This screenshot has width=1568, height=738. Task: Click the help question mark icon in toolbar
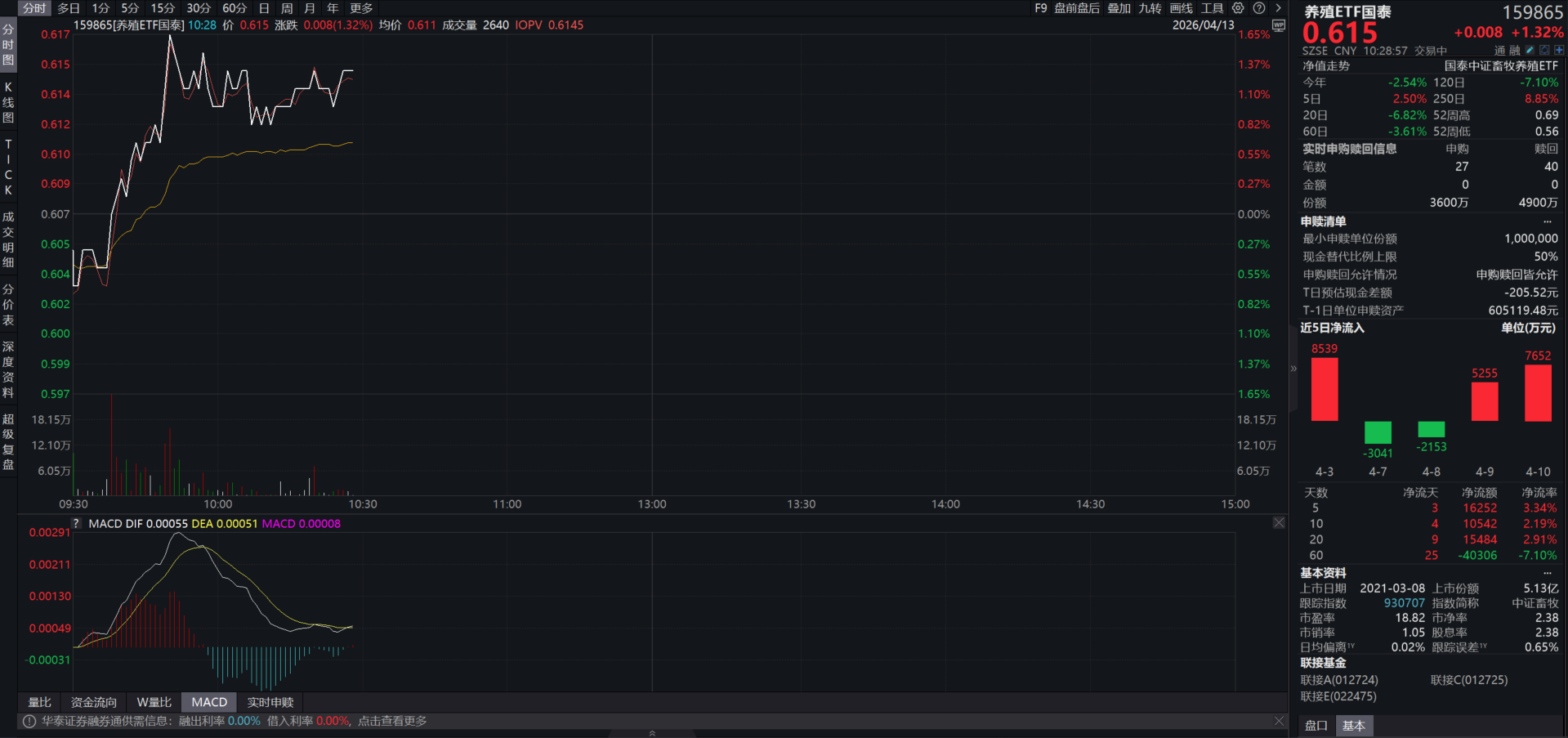[x=1259, y=8]
